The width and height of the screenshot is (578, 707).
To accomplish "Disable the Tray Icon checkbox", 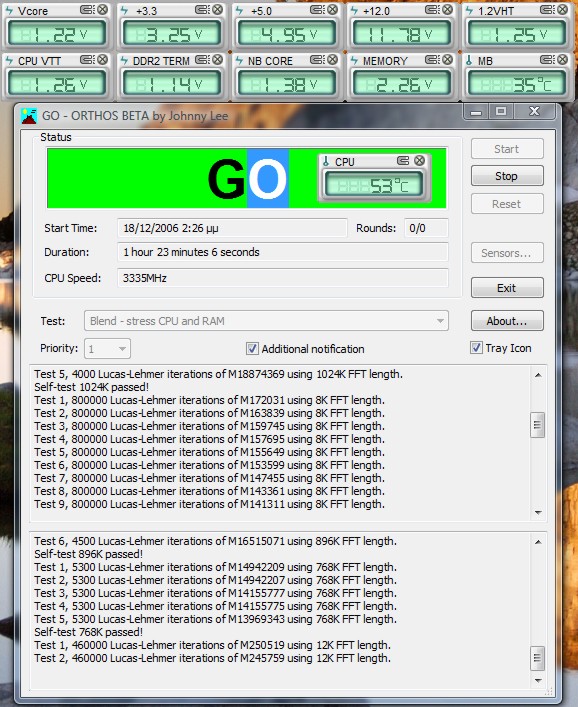I will 476,348.
